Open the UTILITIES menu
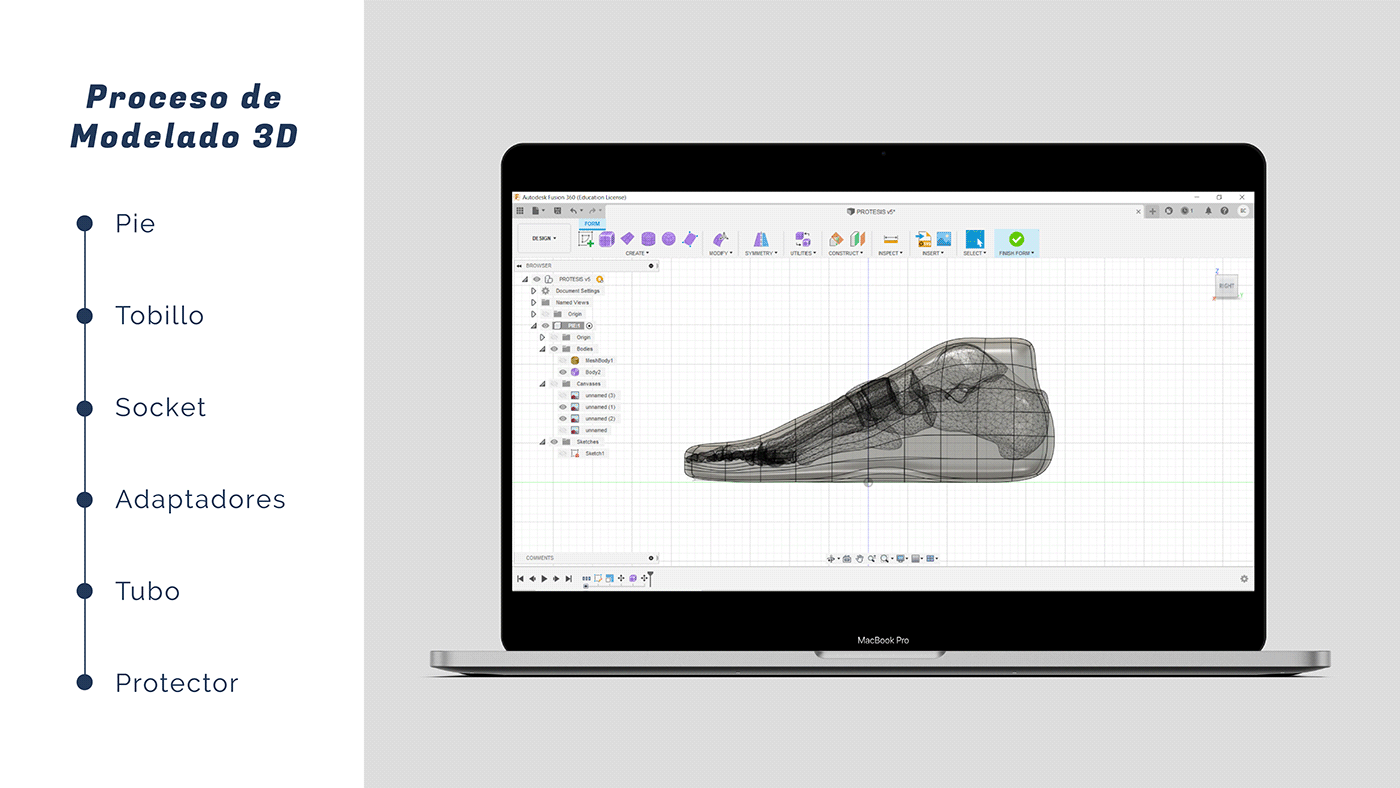 point(803,253)
